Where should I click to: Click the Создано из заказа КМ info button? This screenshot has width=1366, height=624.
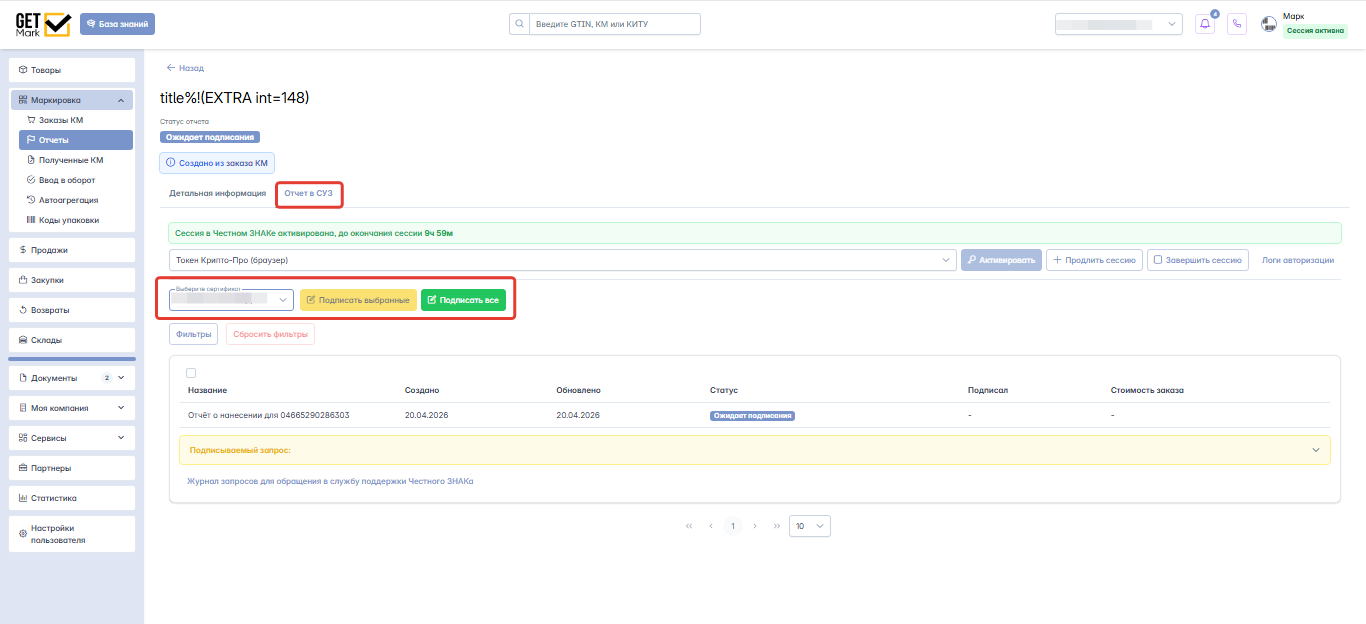click(x=216, y=162)
